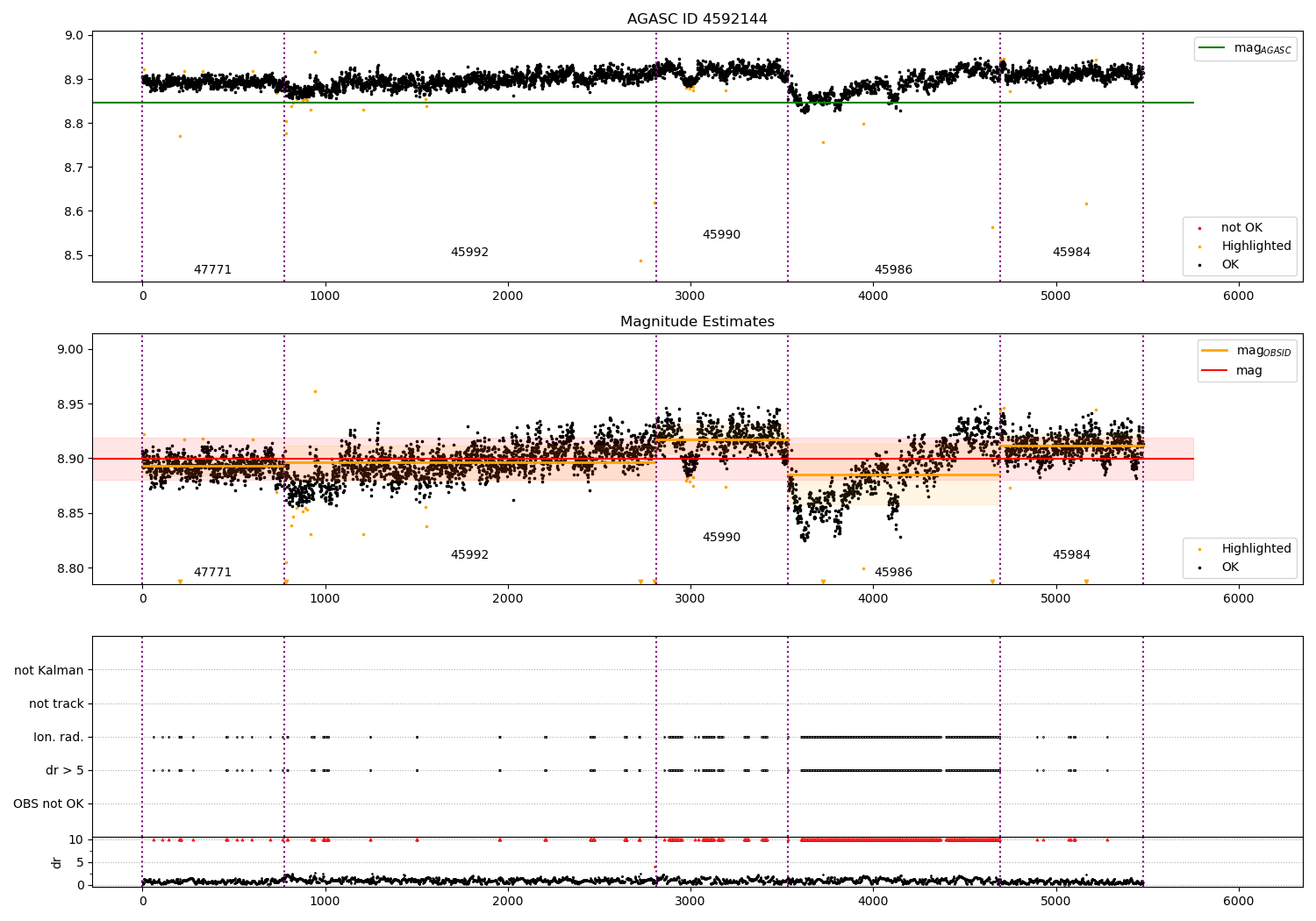Image resolution: width=1316 pixels, height=921 pixels.
Task: Click the 'not Kalman' axis label
Action: point(49,671)
